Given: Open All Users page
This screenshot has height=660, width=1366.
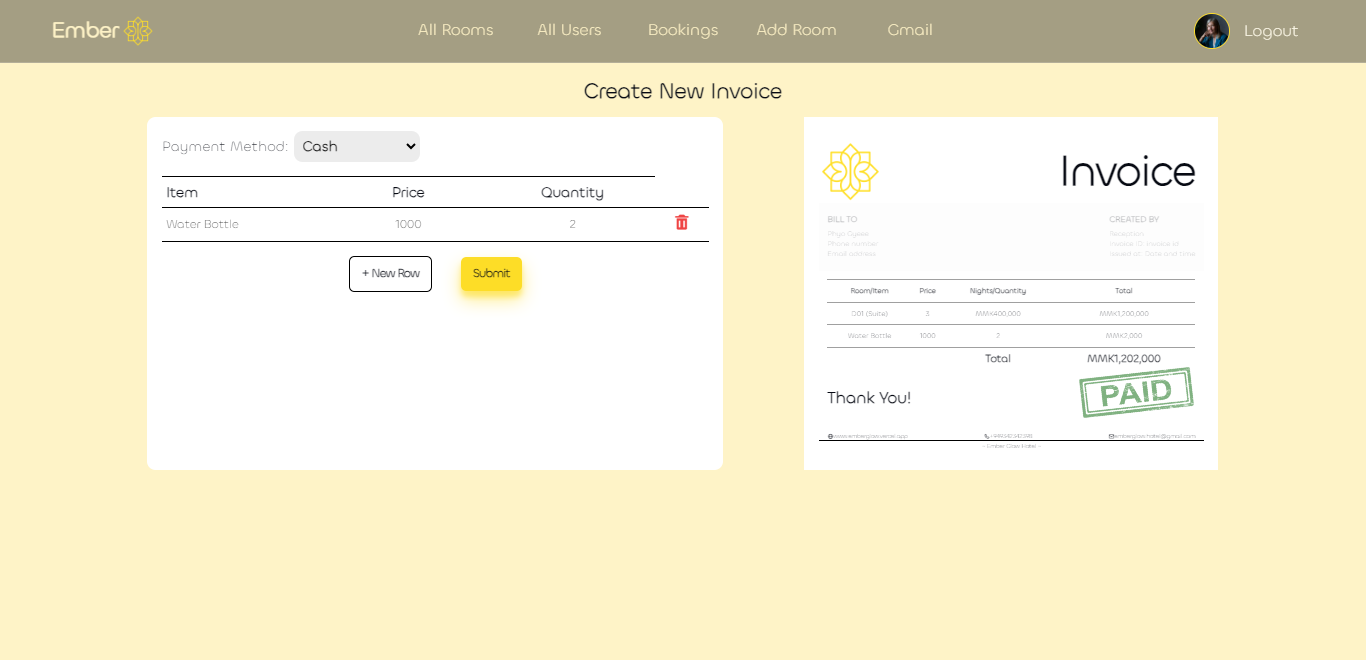Looking at the screenshot, I should (x=569, y=30).
